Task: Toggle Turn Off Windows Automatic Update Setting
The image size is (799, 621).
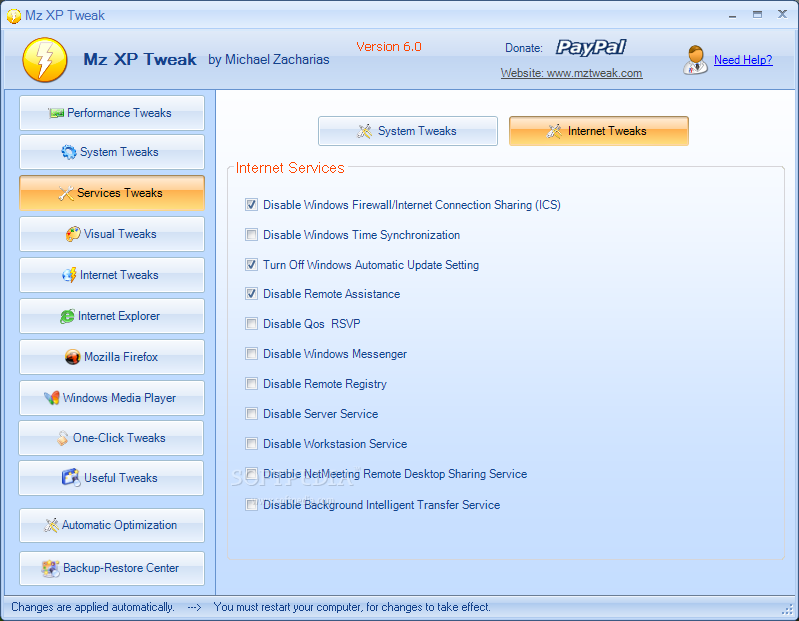Action: [x=251, y=265]
